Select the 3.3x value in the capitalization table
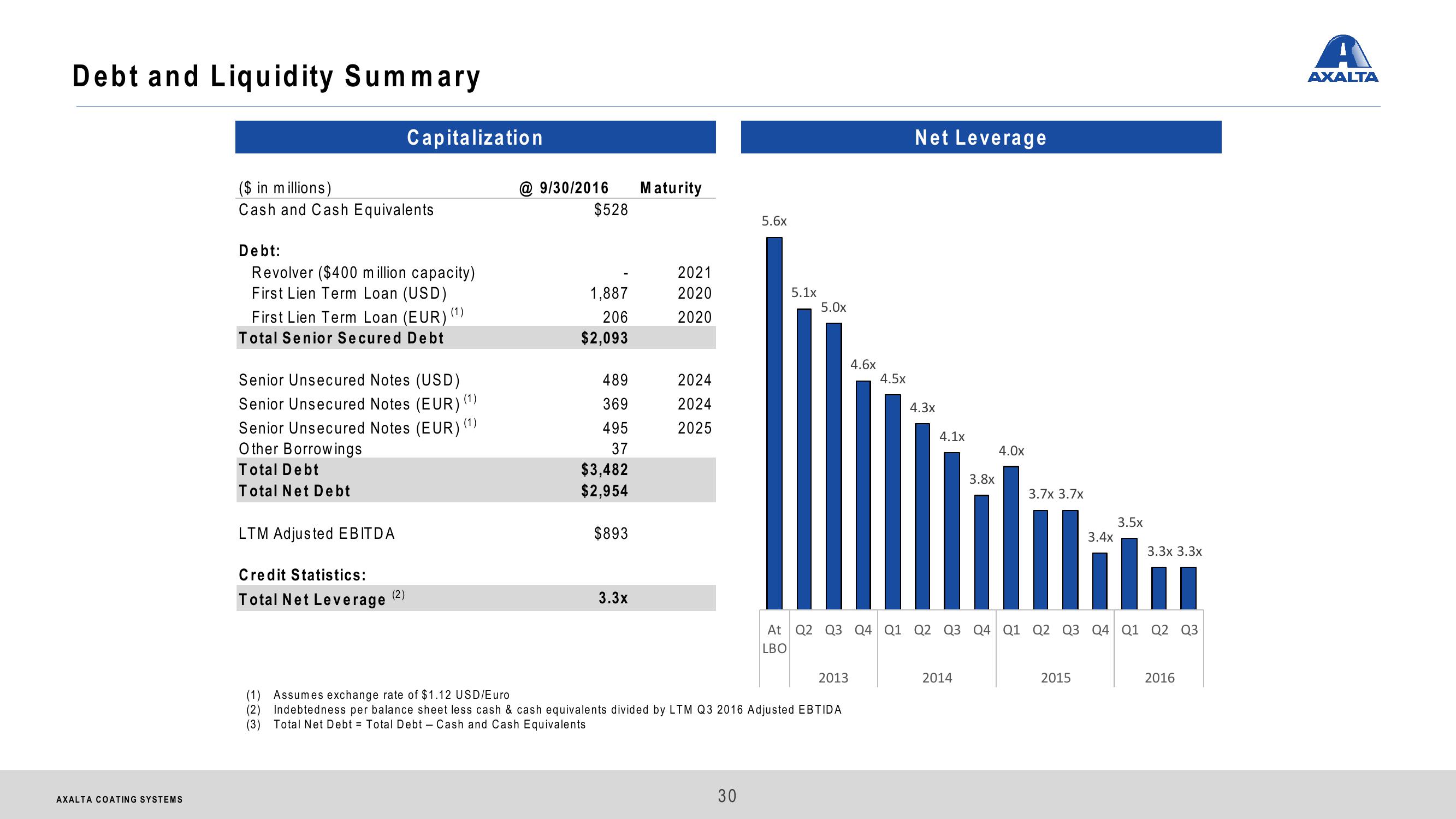 [x=613, y=598]
